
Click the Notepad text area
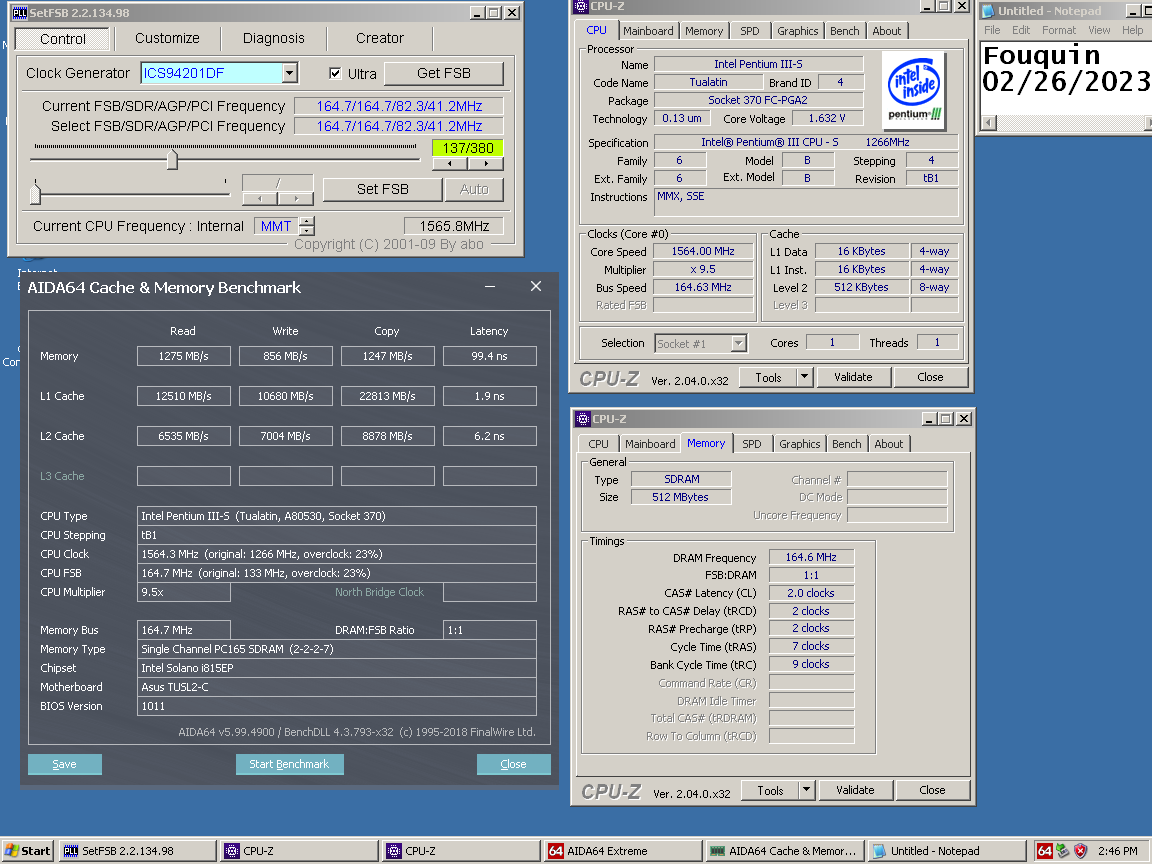[x=1065, y=78]
